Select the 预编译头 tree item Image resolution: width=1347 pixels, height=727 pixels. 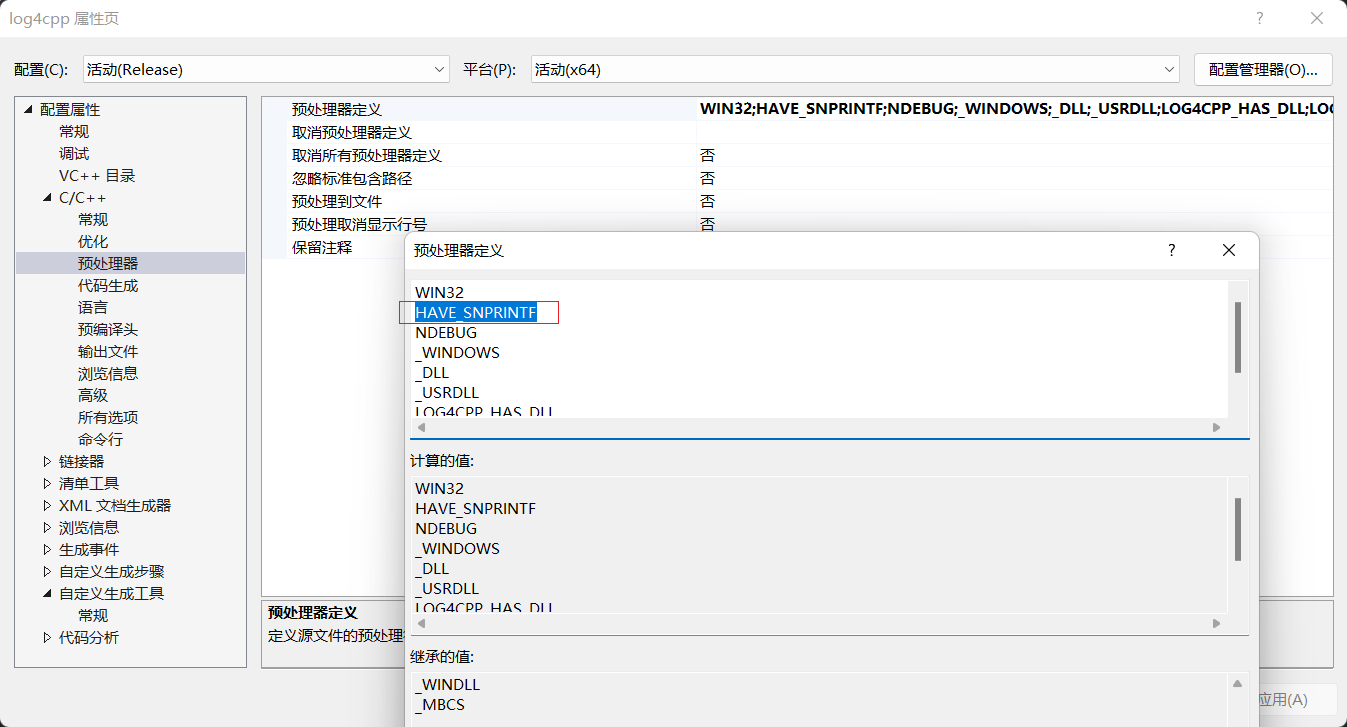pyautogui.click(x=106, y=329)
